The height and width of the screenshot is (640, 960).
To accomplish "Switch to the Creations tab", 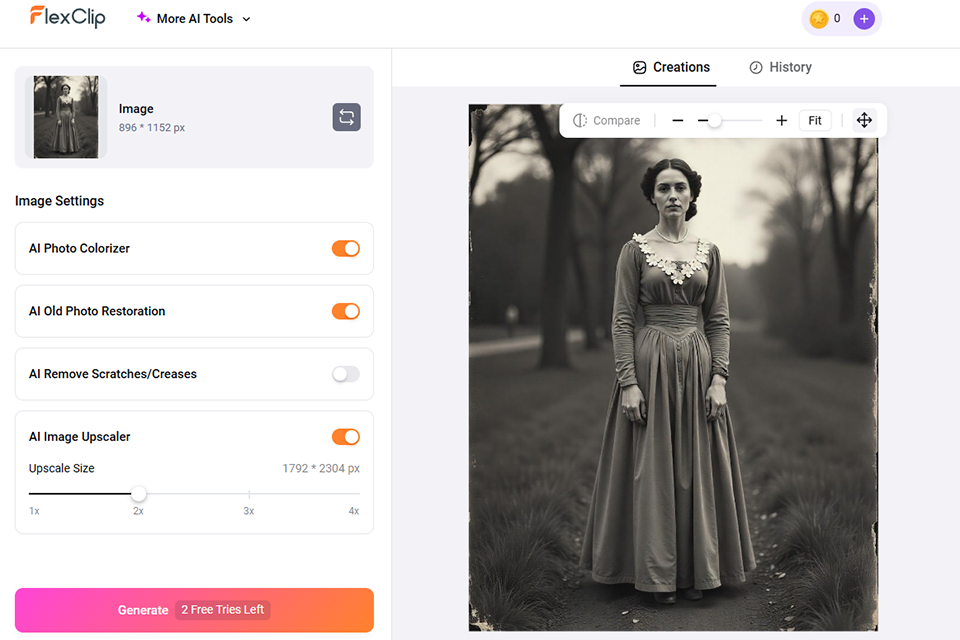I will [x=672, y=67].
